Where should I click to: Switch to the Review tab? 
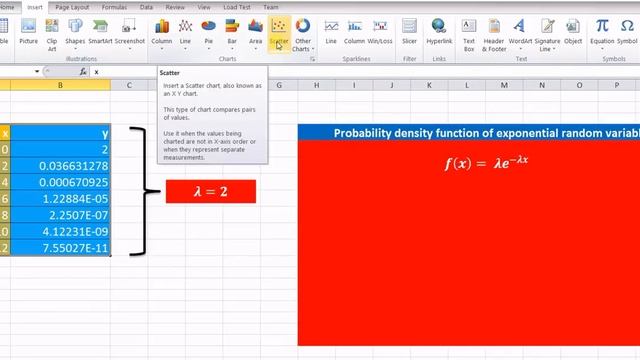click(175, 7)
